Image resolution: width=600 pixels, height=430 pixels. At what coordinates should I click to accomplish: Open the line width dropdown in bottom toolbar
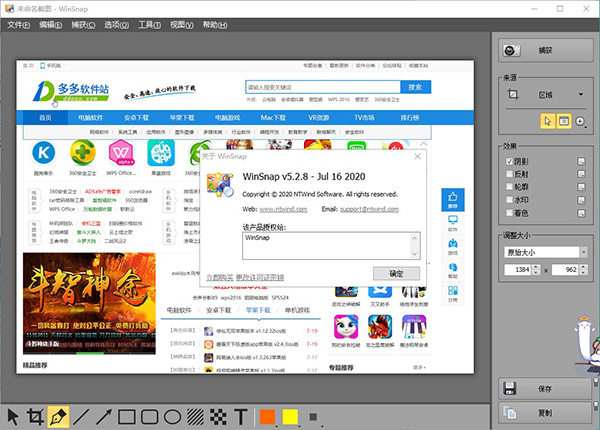point(314,417)
